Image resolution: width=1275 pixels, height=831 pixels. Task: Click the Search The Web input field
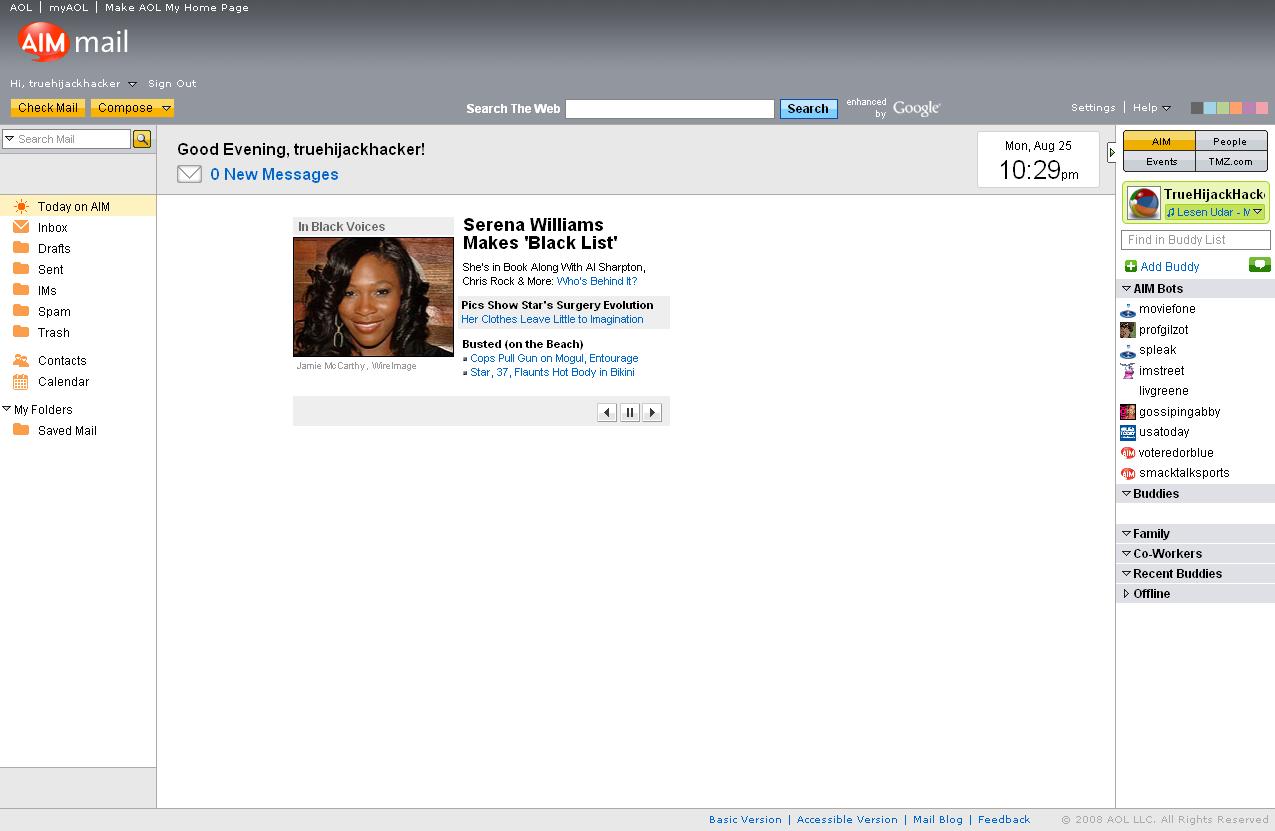click(x=670, y=108)
